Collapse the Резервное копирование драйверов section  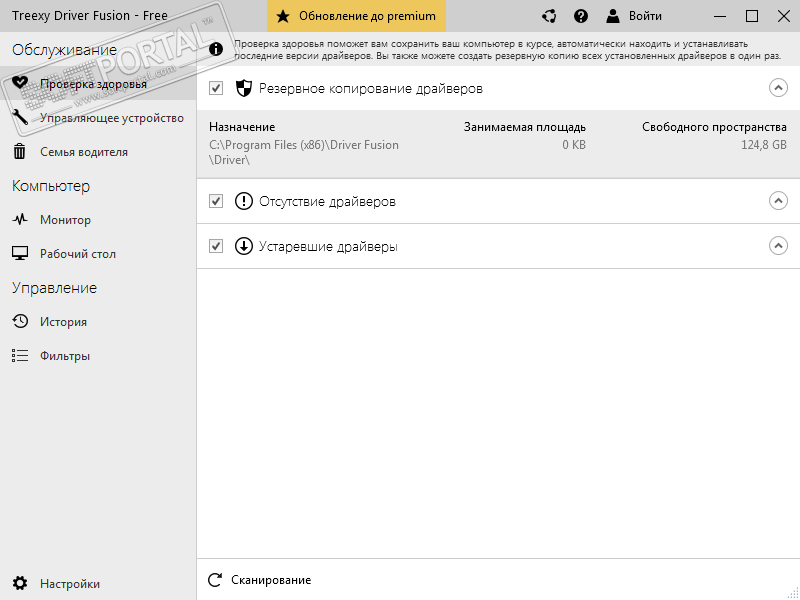tap(778, 88)
